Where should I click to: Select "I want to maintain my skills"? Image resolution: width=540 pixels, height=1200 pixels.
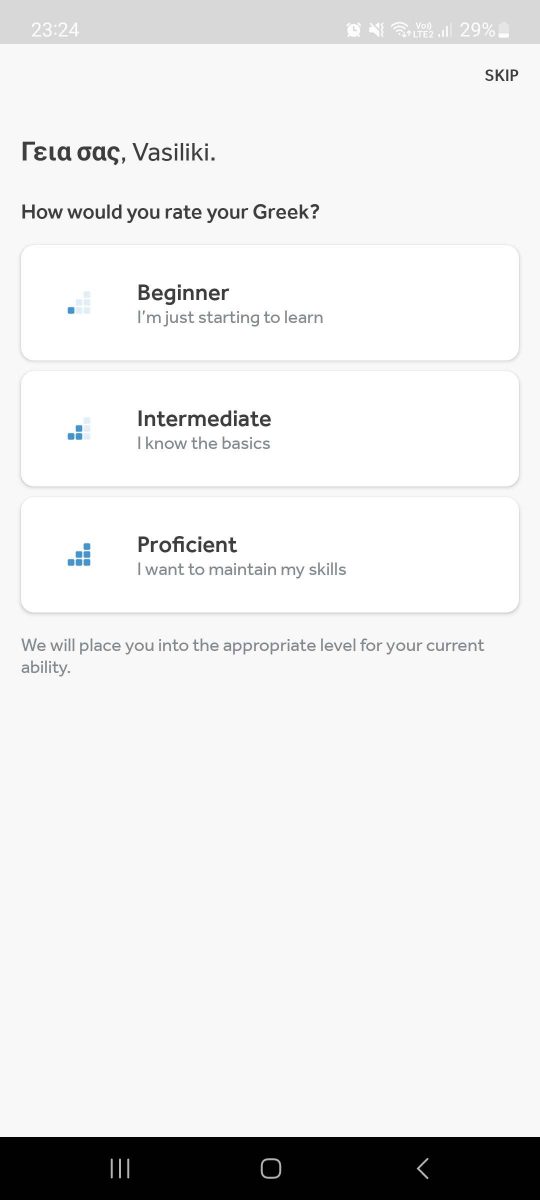242,570
